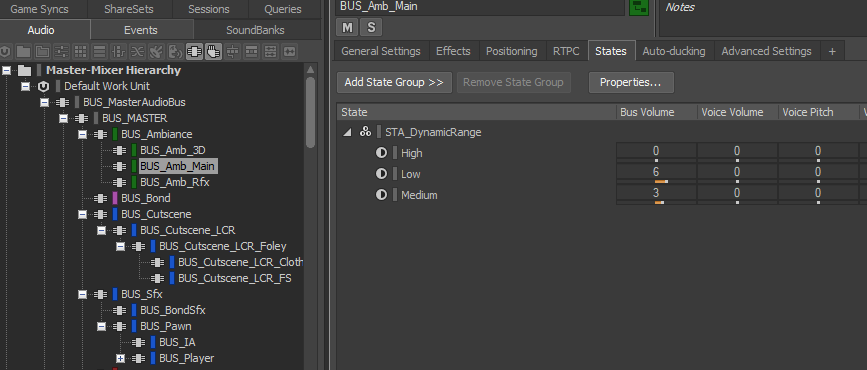The height and width of the screenshot is (370, 867).
Task: Click the STA_DynamicRange state group icon
Action: pyautogui.click(x=365, y=132)
